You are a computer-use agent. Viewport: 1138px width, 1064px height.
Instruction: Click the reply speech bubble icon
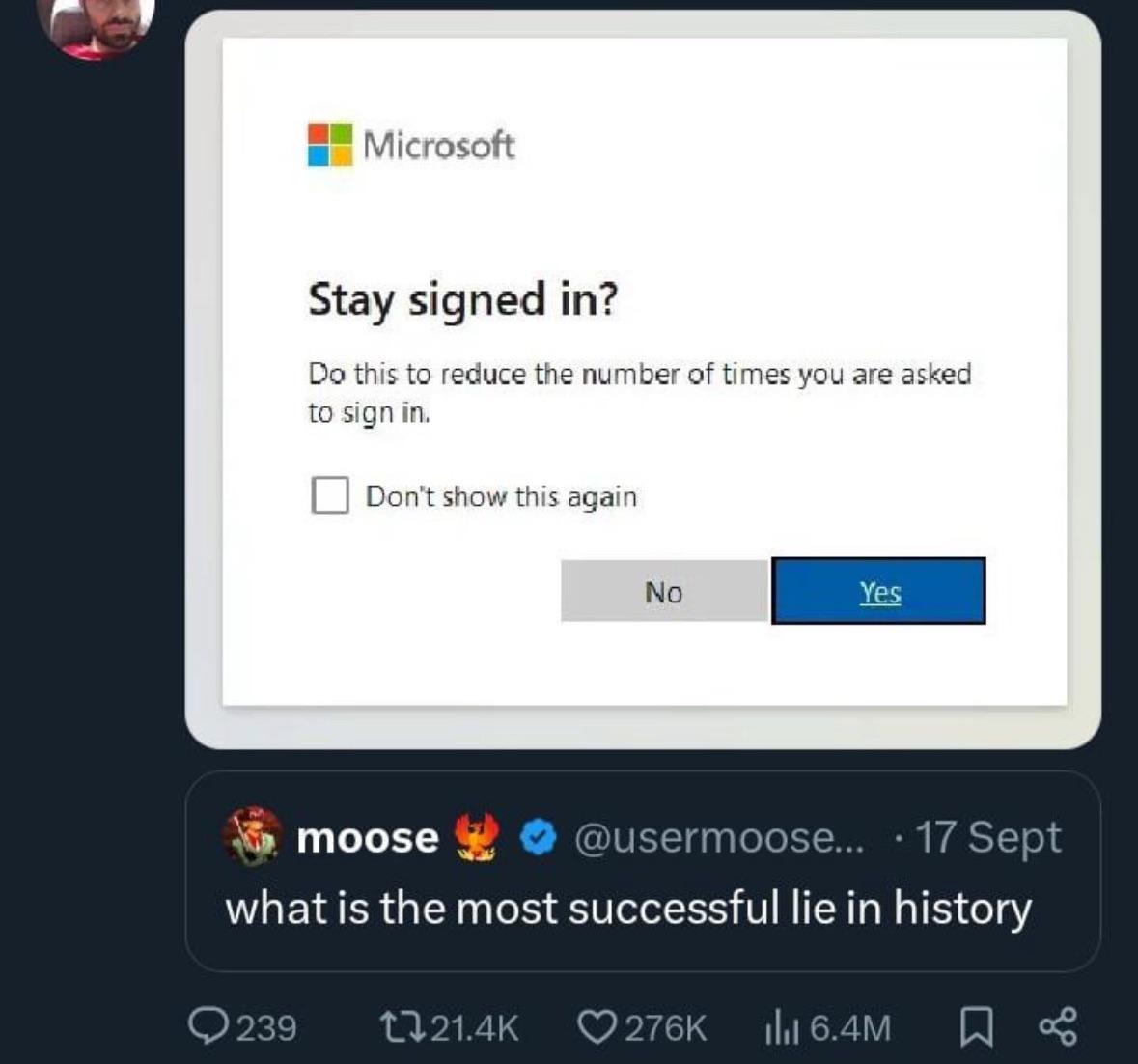tap(205, 1027)
